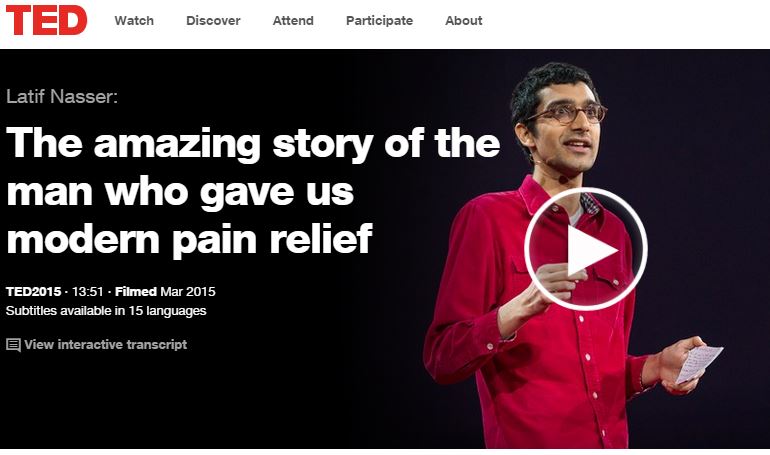
Task: Click the paper note in the speaker's hand
Action: 699,363
